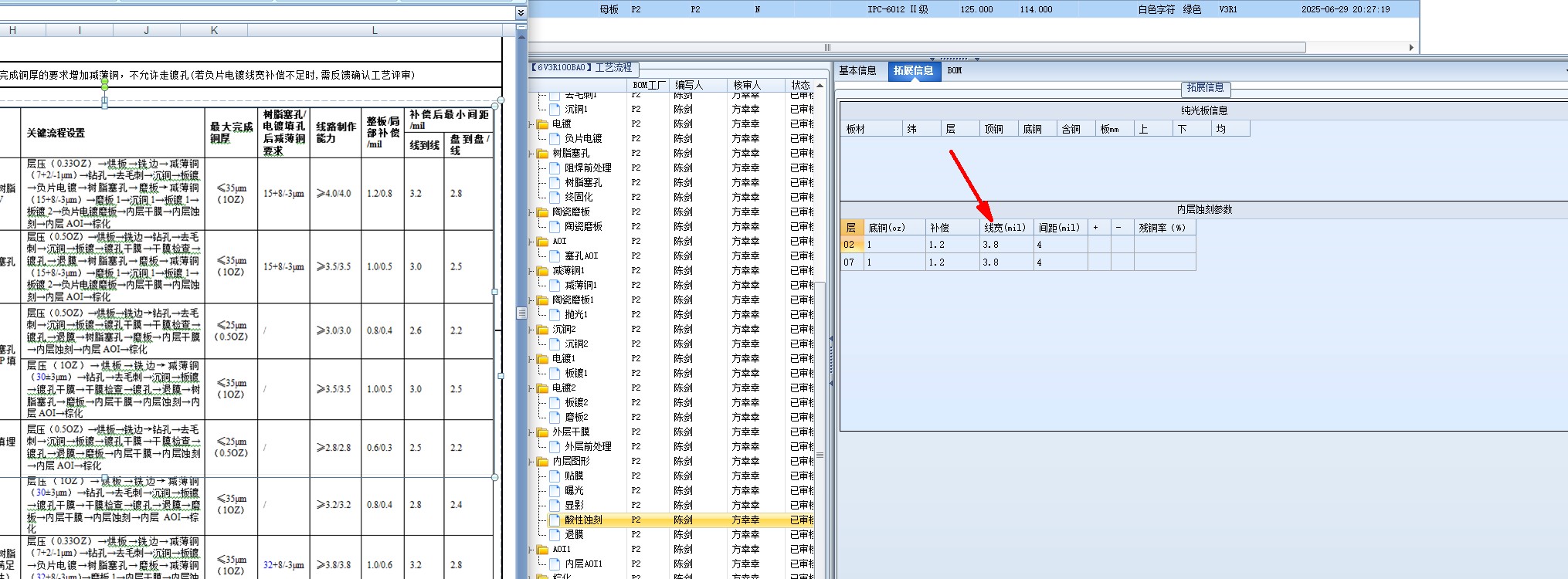Click the 板材 column header in 纯光板信息
This screenshot has height=579, width=1568.
click(x=871, y=129)
